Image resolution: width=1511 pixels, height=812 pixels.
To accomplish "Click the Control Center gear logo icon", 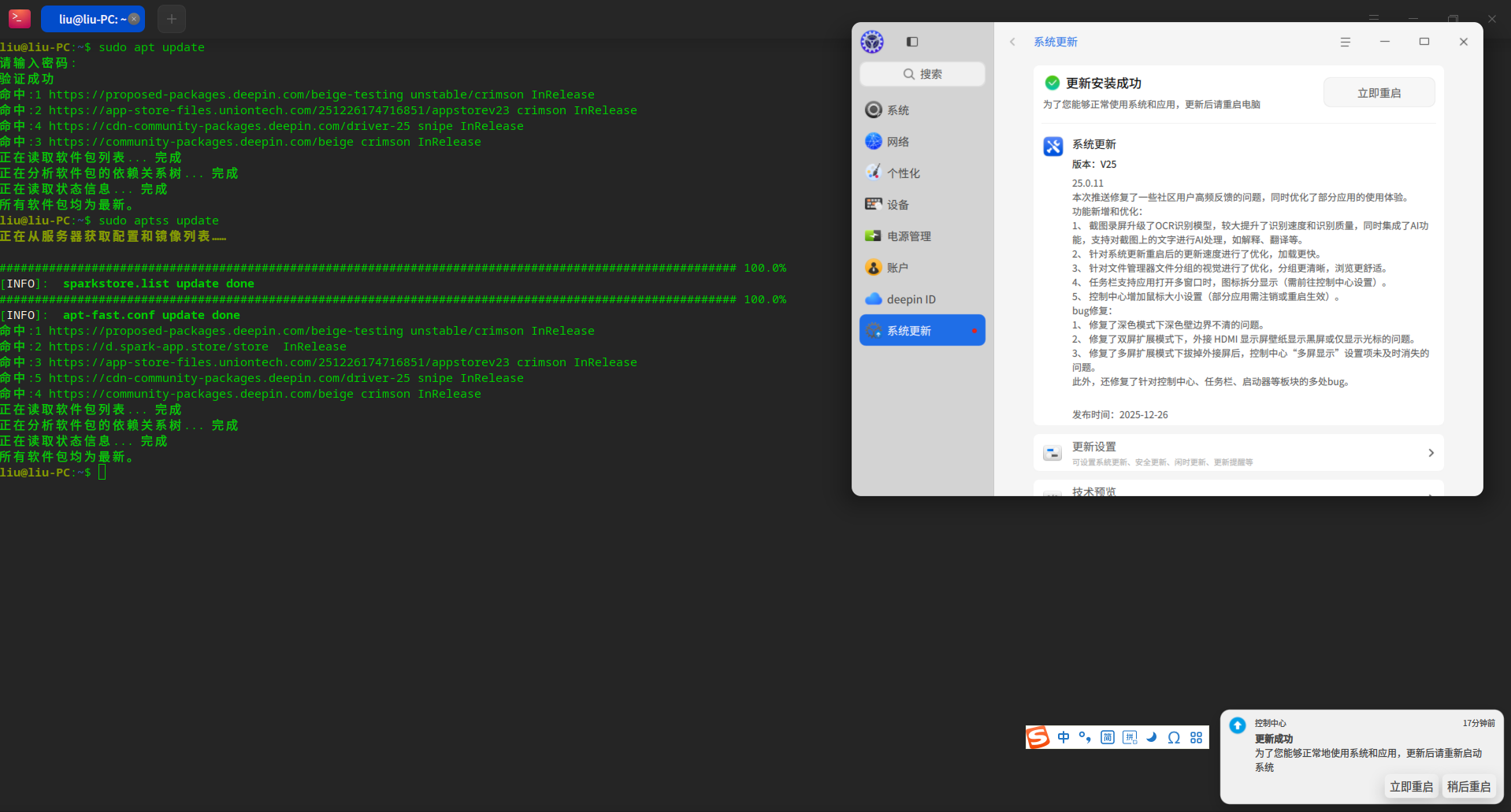I will pyautogui.click(x=872, y=42).
